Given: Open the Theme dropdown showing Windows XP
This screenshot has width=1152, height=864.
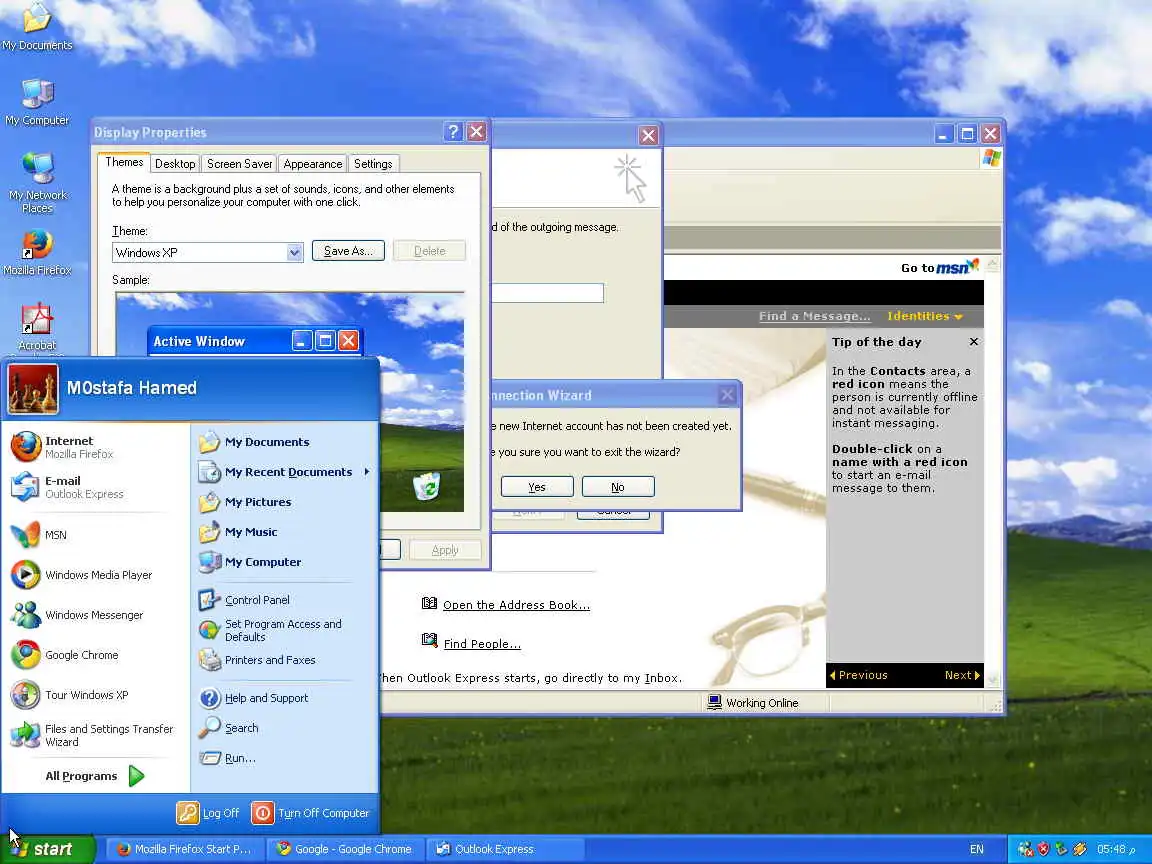Looking at the screenshot, I should pyautogui.click(x=294, y=253).
